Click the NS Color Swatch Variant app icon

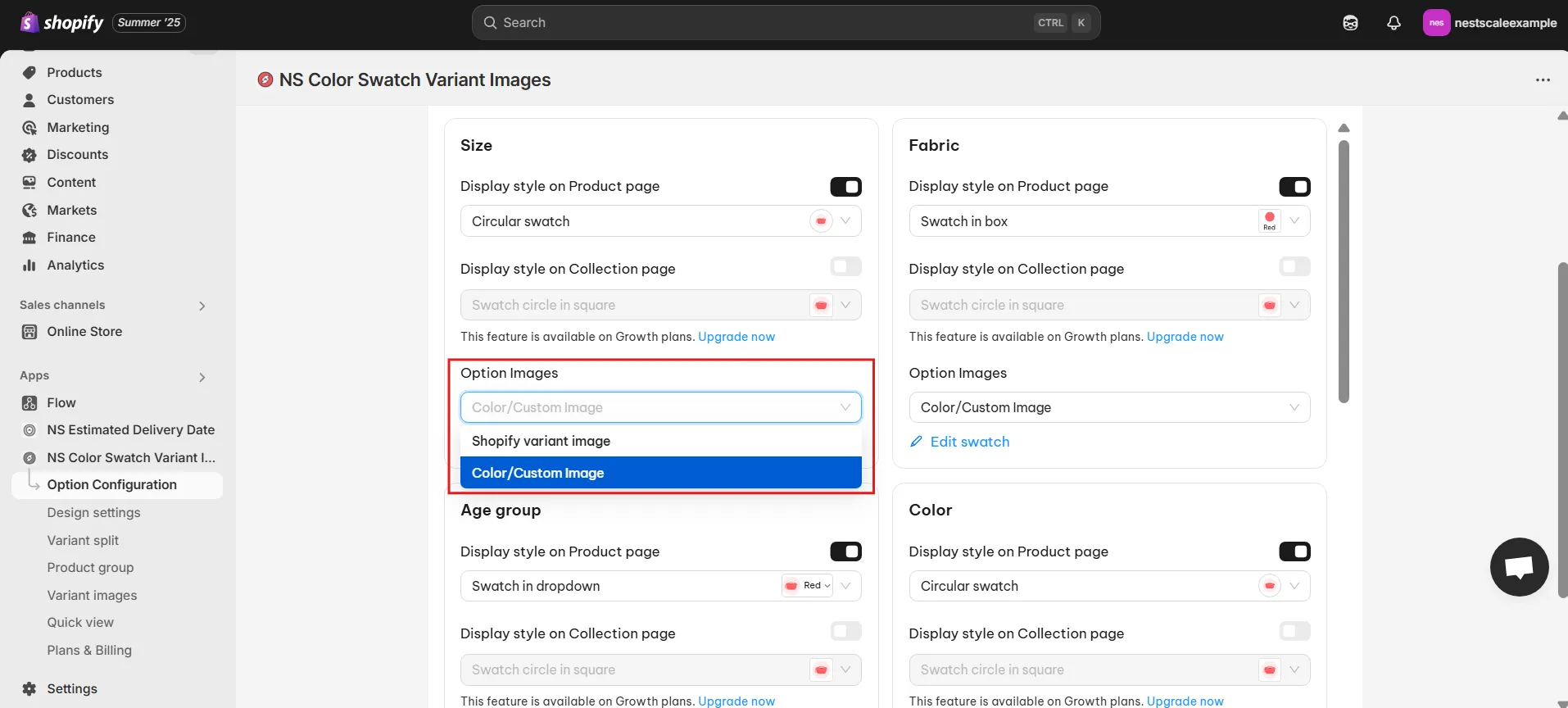[29, 458]
